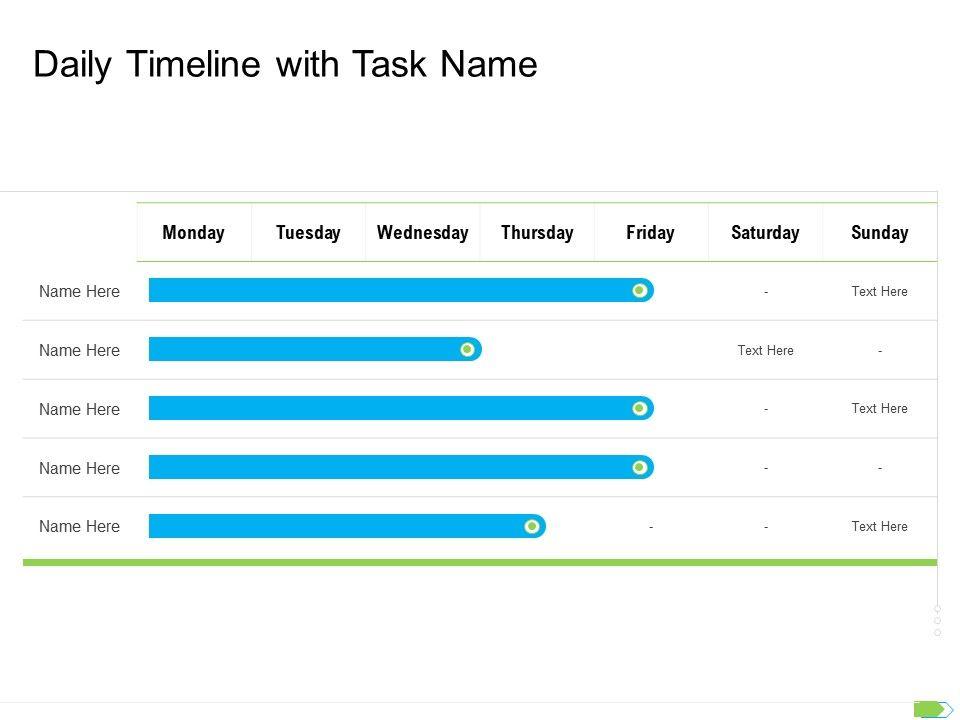Select the end marker of the second row bar
Screen dimensions: 960x720
pos(467,349)
